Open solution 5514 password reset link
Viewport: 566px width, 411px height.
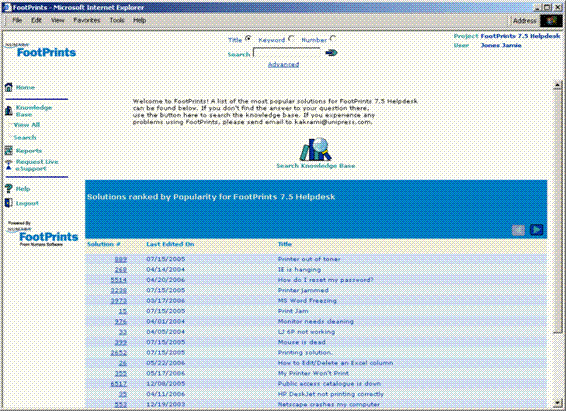click(x=118, y=280)
